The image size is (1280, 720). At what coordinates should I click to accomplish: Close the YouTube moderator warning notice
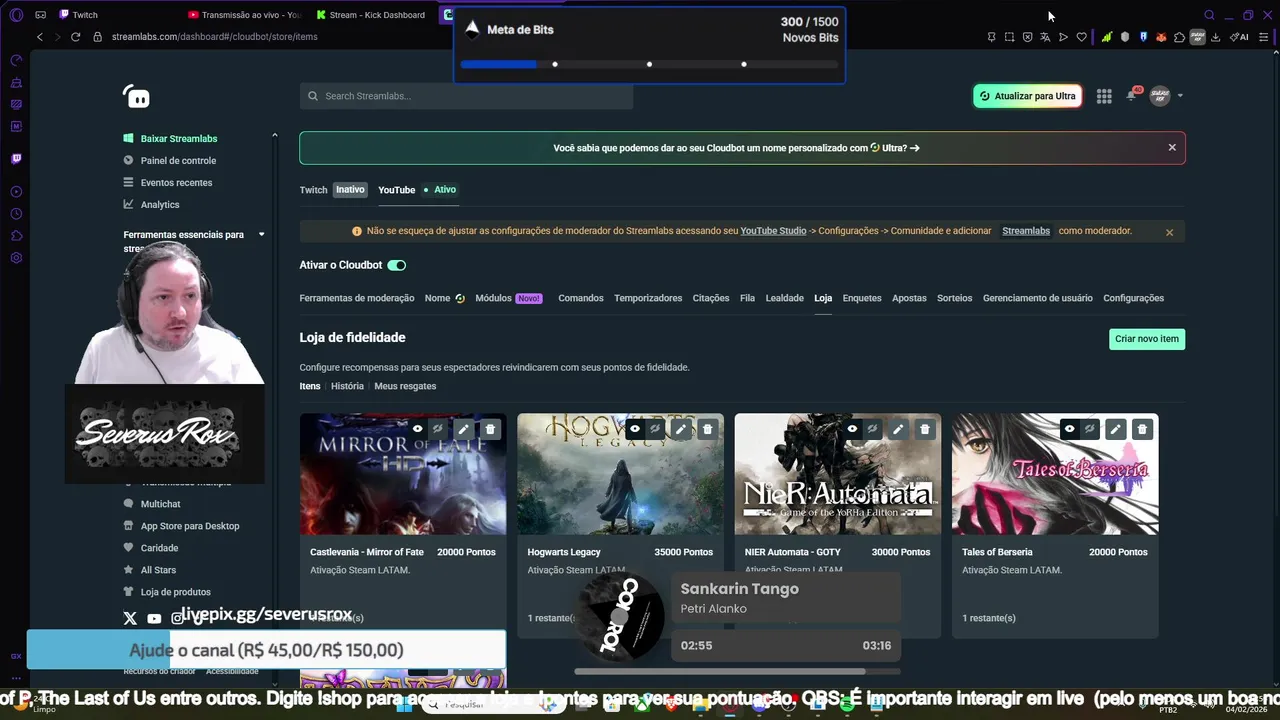click(1169, 232)
